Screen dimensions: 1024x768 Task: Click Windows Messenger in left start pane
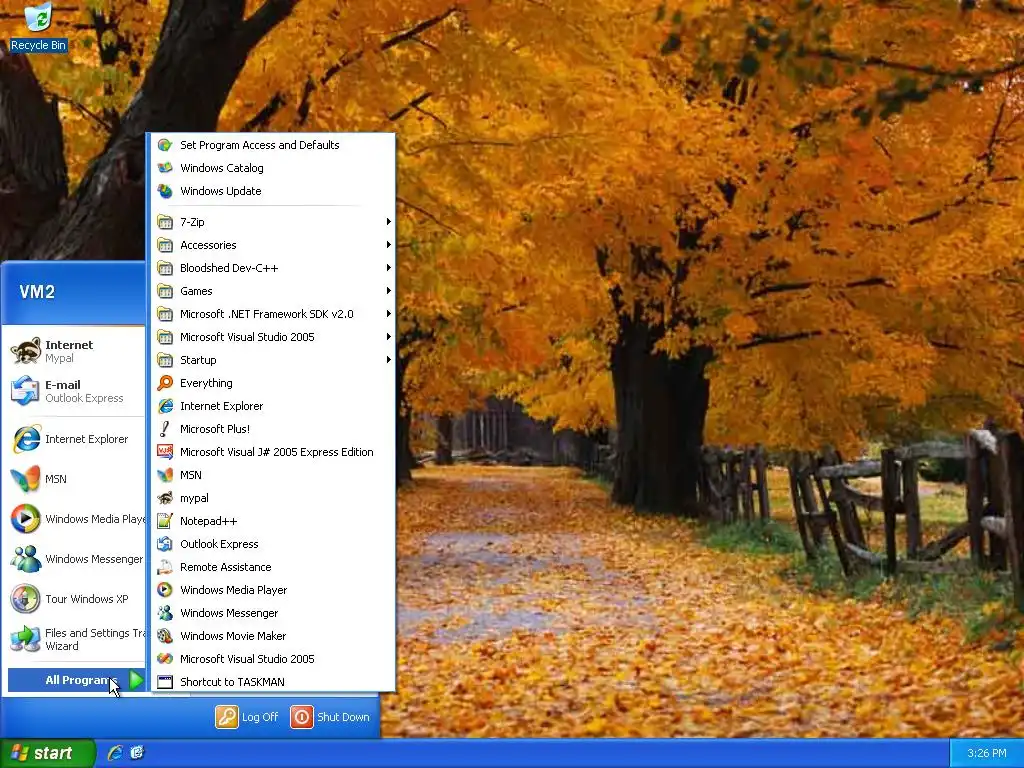[74, 559]
